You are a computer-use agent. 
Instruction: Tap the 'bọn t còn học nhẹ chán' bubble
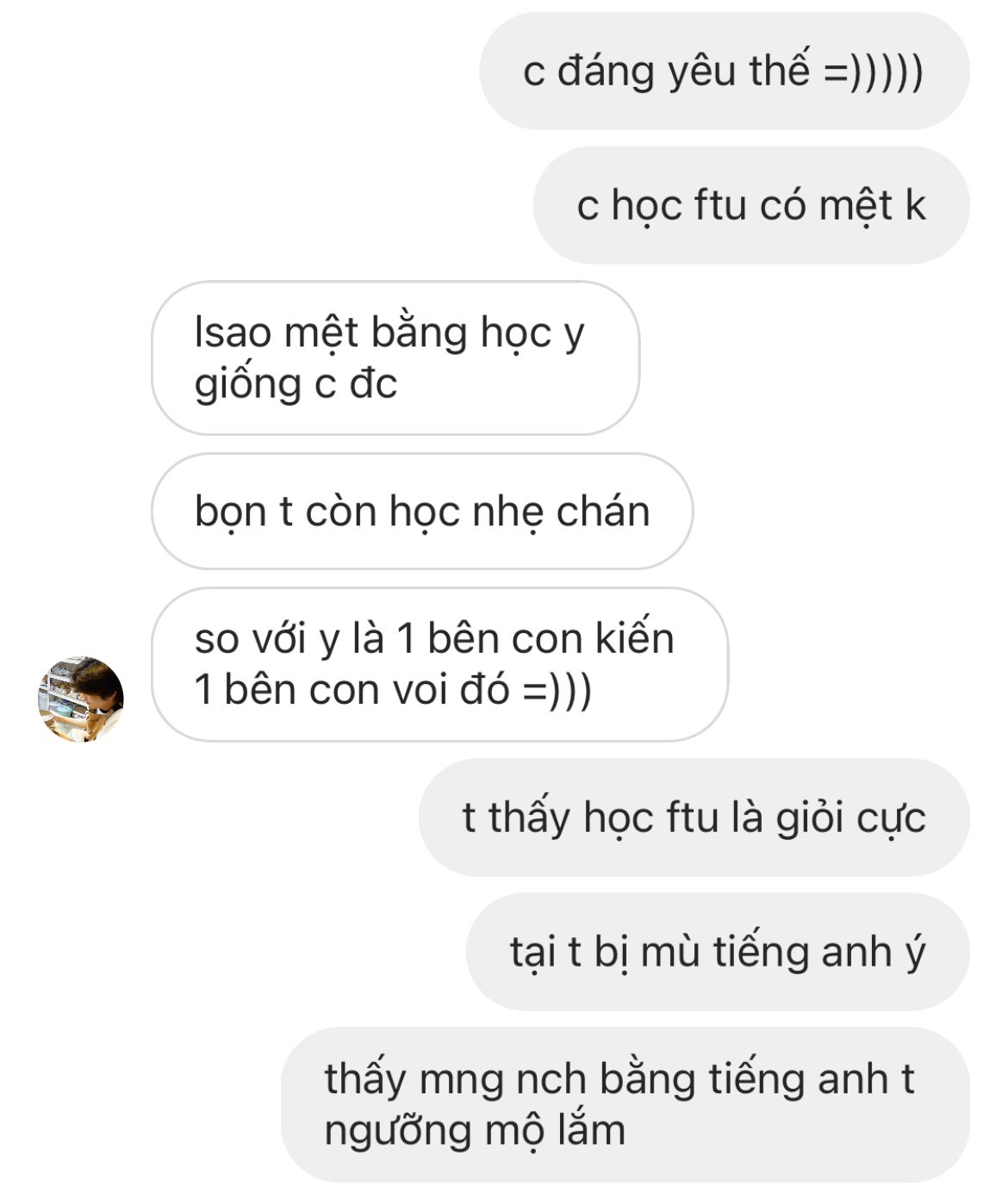coord(422,512)
